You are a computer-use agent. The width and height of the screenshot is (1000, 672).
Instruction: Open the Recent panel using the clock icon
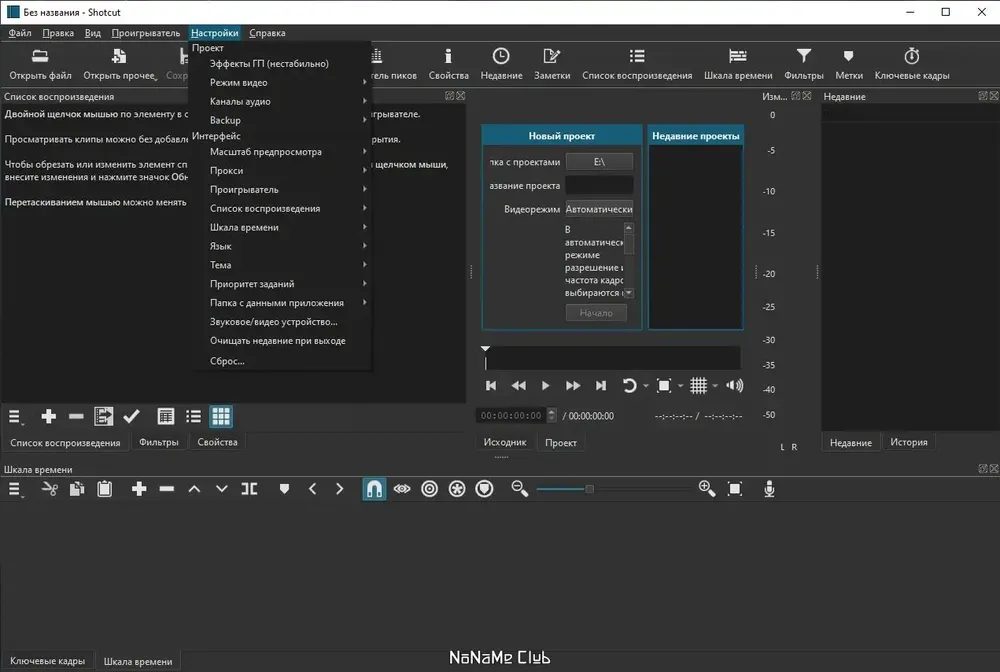(501, 64)
